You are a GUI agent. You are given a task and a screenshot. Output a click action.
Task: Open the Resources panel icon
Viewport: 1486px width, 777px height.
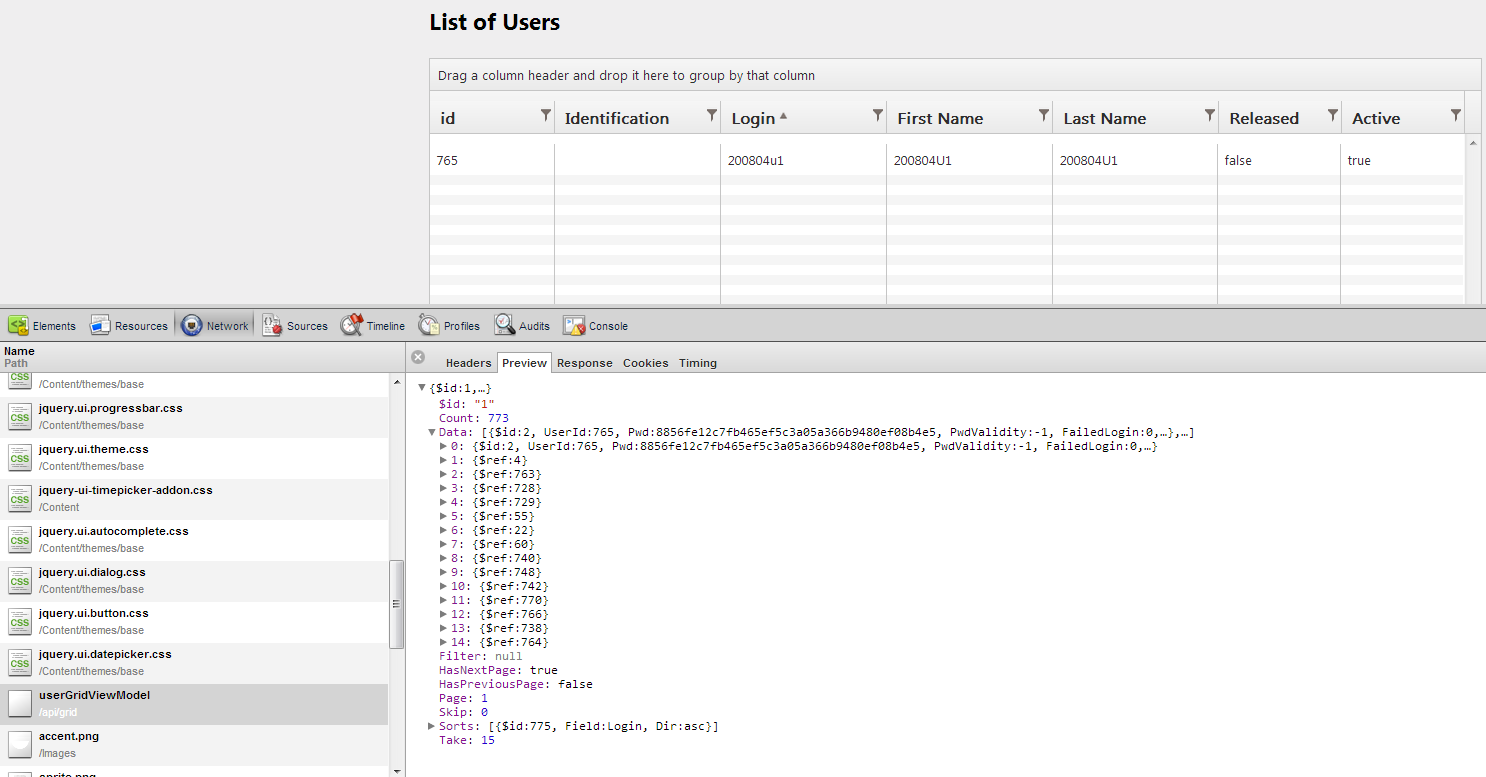[x=101, y=326]
